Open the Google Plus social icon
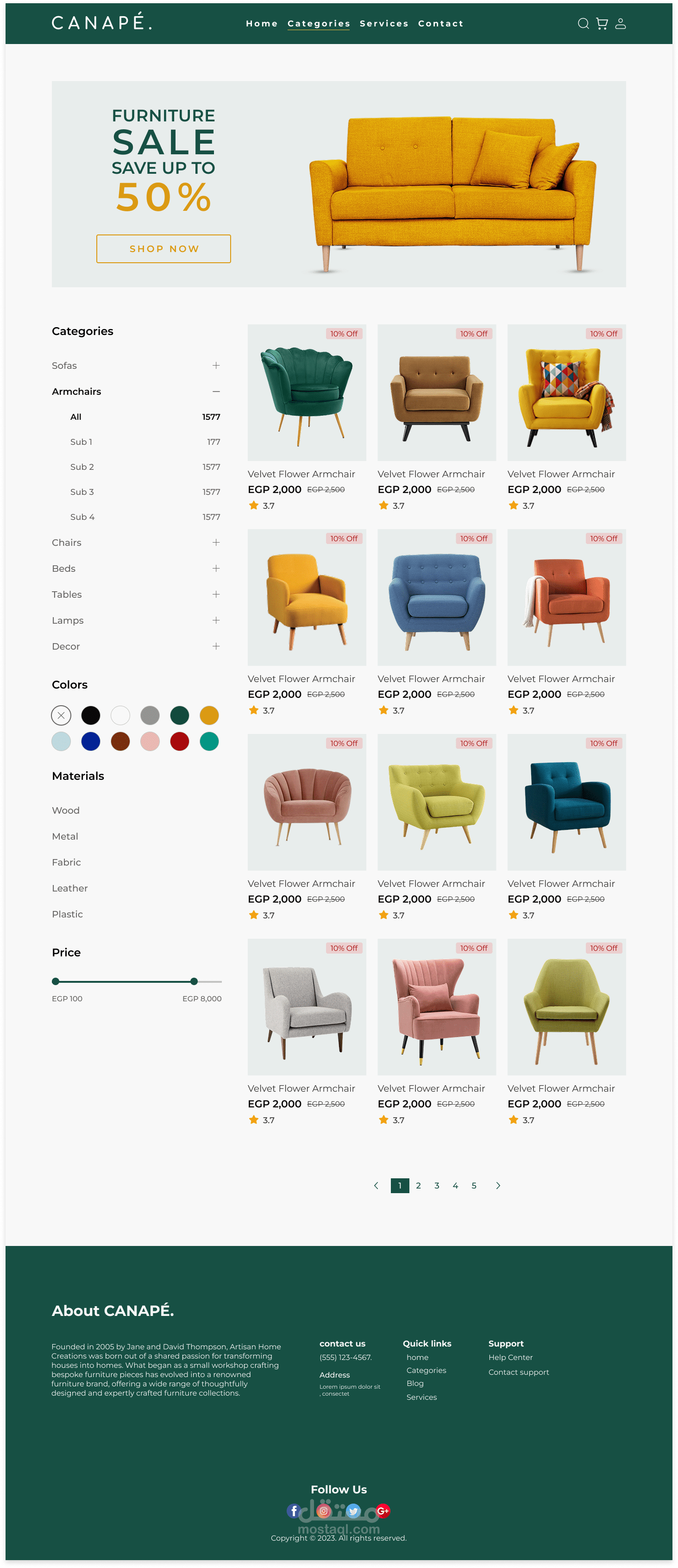The height and width of the screenshot is (1568, 678). point(383,1511)
